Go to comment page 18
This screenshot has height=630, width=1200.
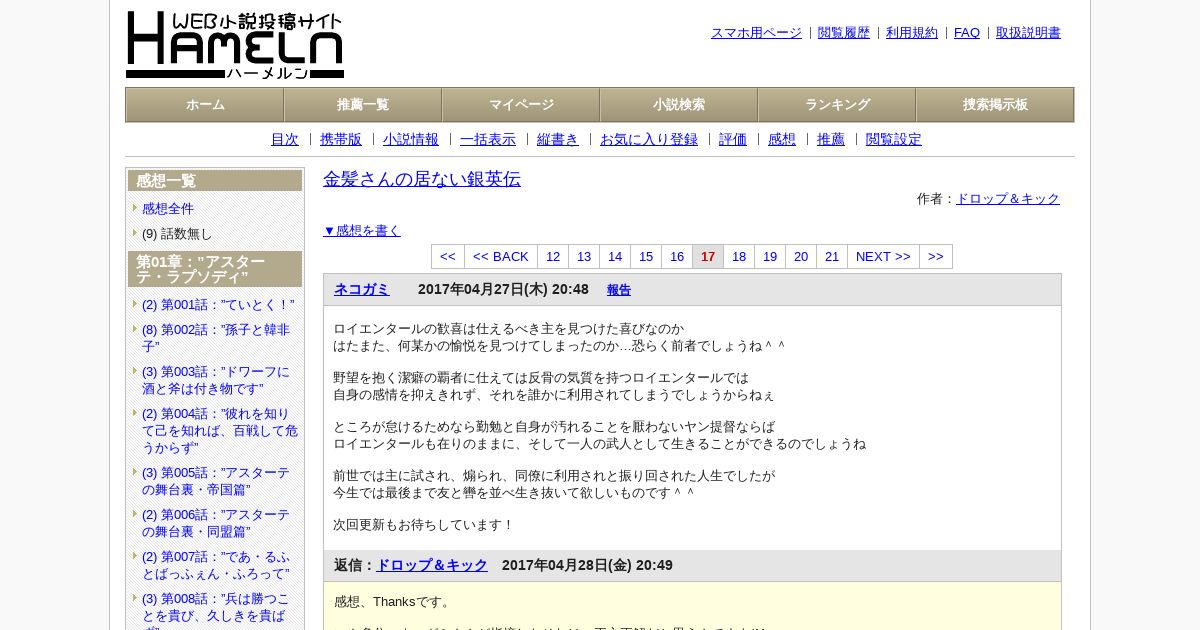click(x=739, y=257)
